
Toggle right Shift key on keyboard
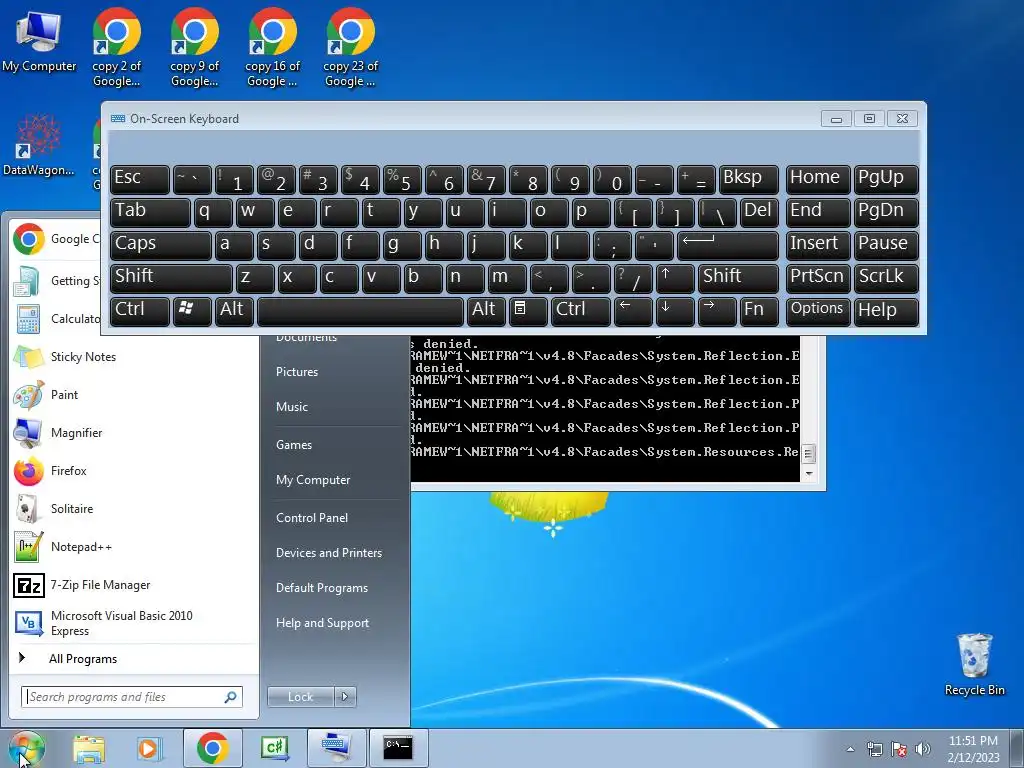739,278
